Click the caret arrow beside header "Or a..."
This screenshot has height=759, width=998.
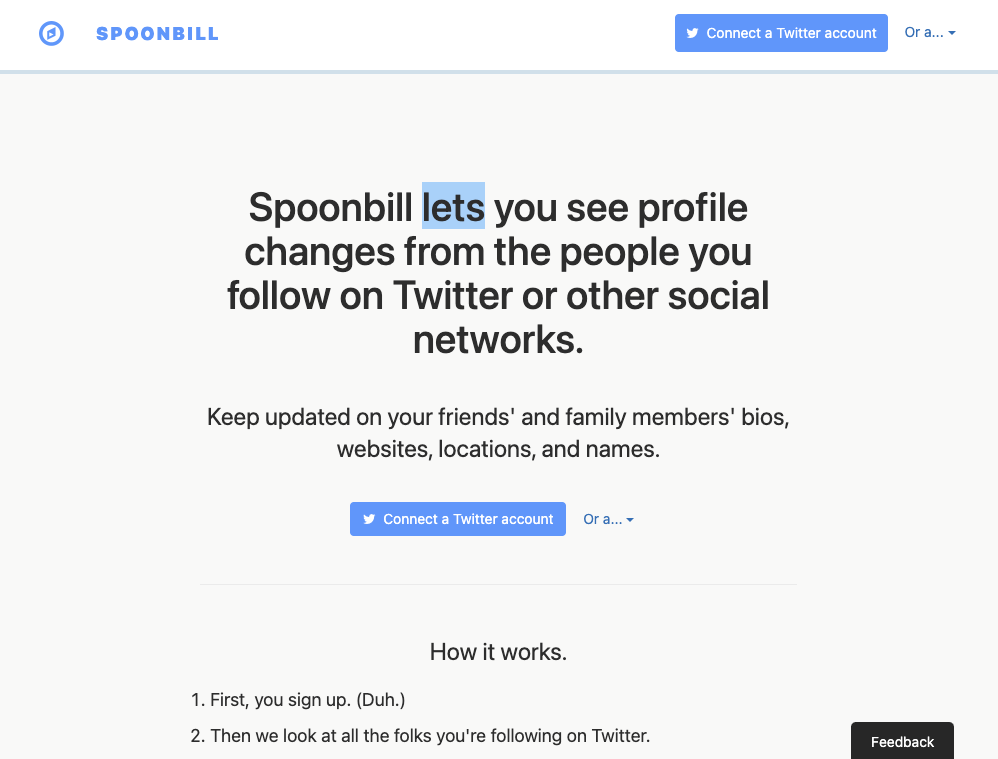[x=952, y=33]
